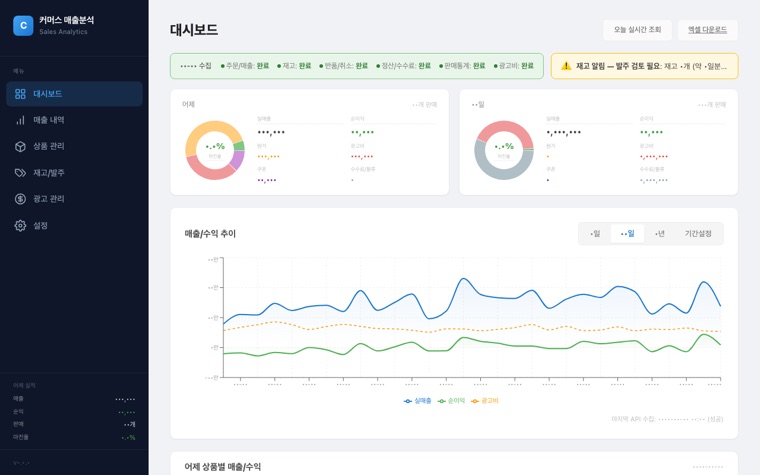The width and height of the screenshot is (760, 475).
Task: Click the 매출 row in 어제 실적
Action: tap(74, 399)
